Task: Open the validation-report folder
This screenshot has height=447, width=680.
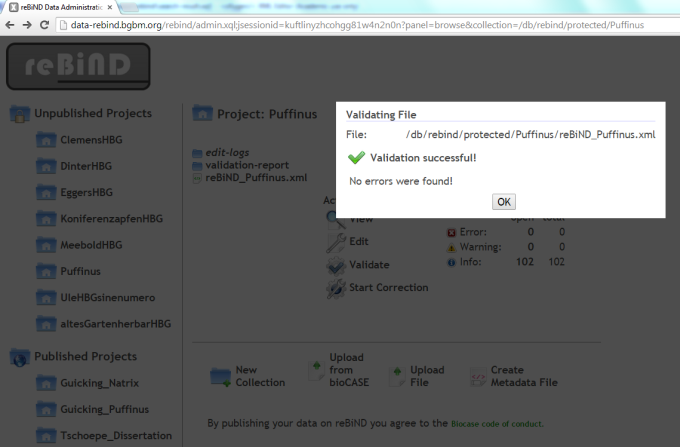Action: (246, 165)
